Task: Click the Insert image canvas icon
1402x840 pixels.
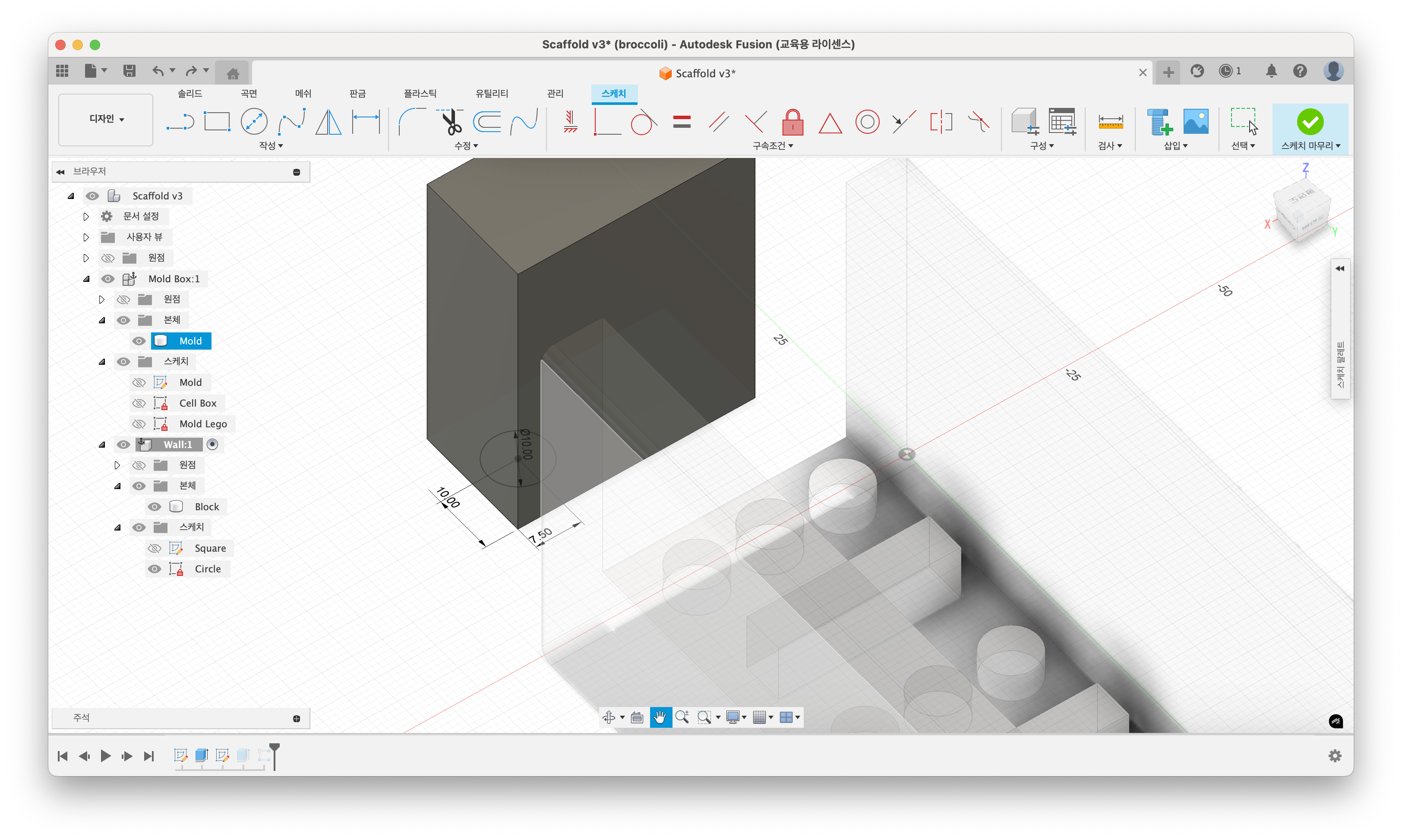Action: point(1195,122)
